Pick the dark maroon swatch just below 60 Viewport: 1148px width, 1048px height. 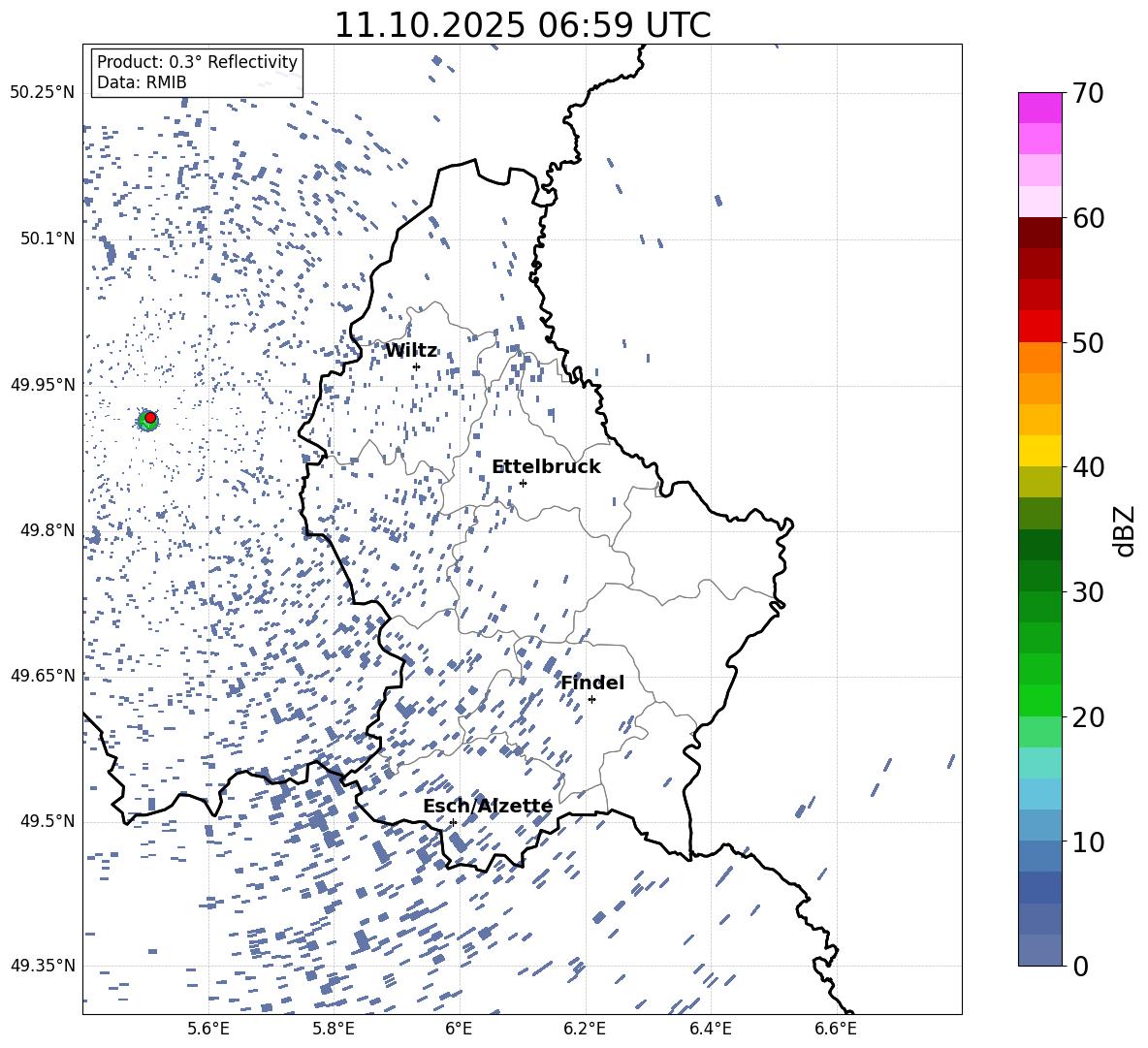1040,233
